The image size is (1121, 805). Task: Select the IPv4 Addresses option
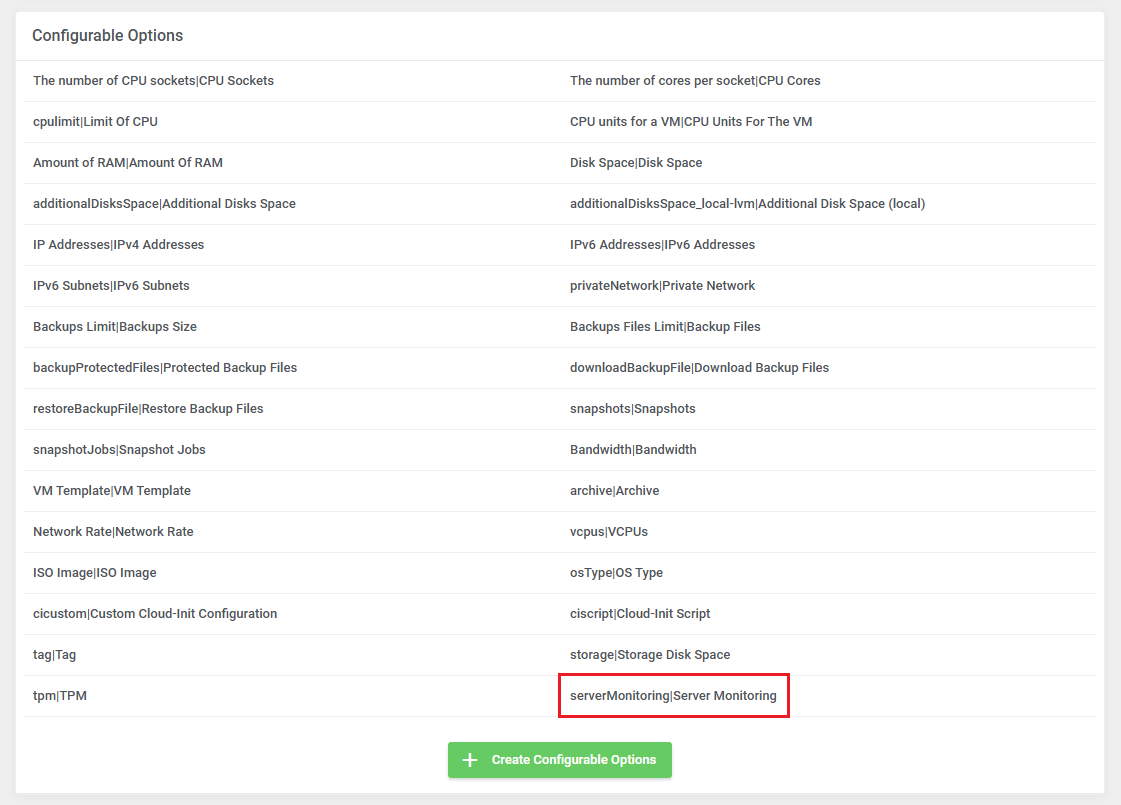point(118,245)
